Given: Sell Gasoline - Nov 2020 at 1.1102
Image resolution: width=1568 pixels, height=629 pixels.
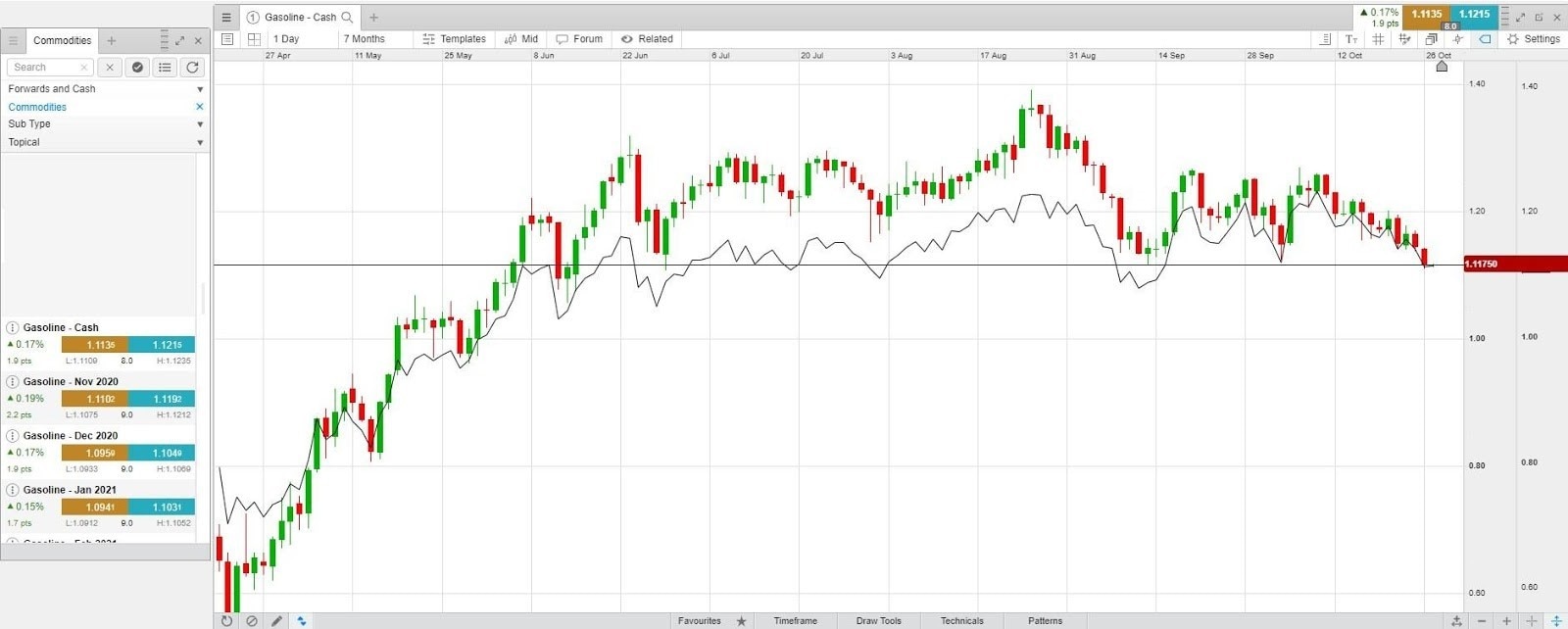Looking at the screenshot, I should [94, 399].
